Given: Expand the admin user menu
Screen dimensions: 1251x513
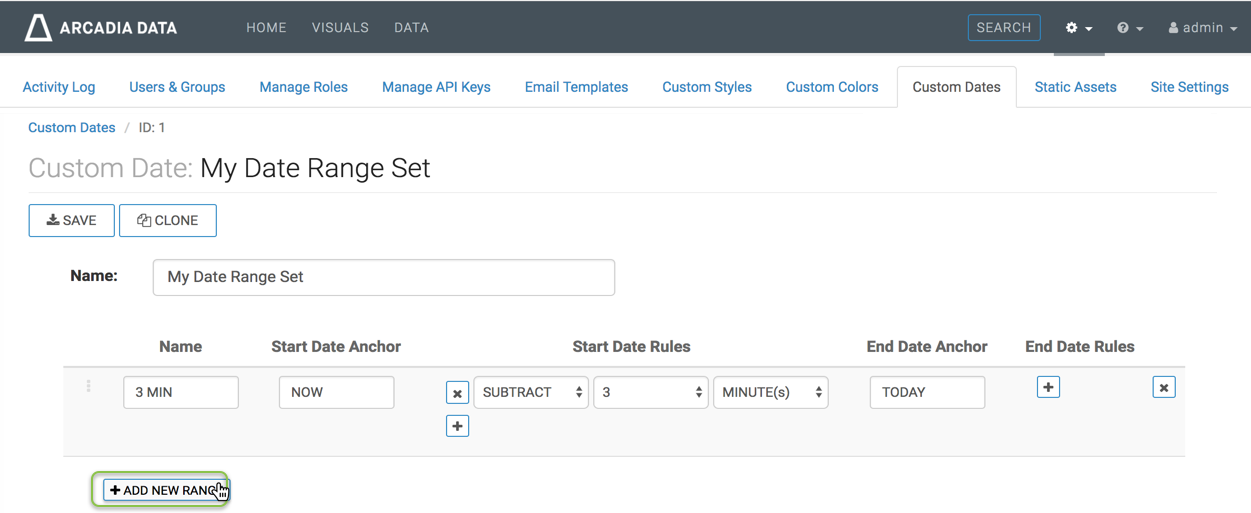Looking at the screenshot, I should (1203, 28).
